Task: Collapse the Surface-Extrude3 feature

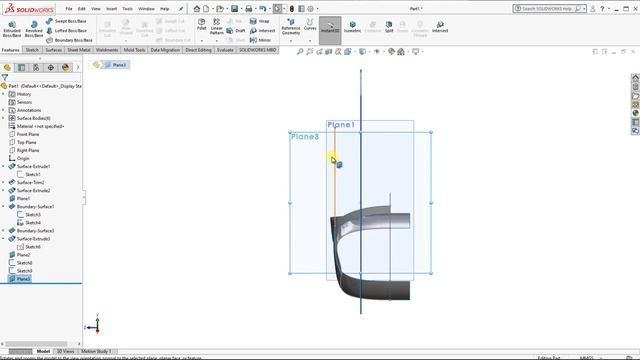Action: [4, 239]
